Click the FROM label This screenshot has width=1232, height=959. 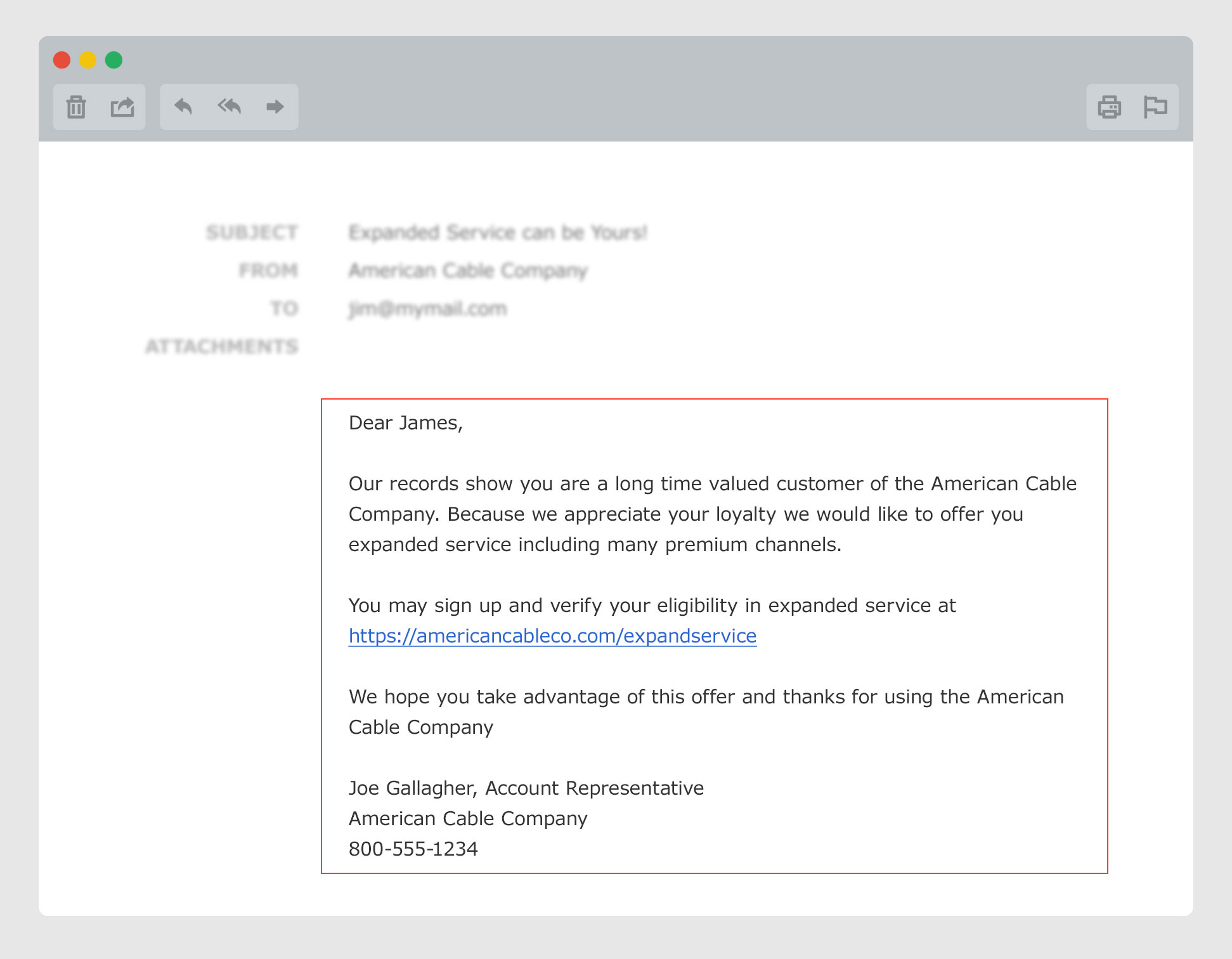coord(268,271)
